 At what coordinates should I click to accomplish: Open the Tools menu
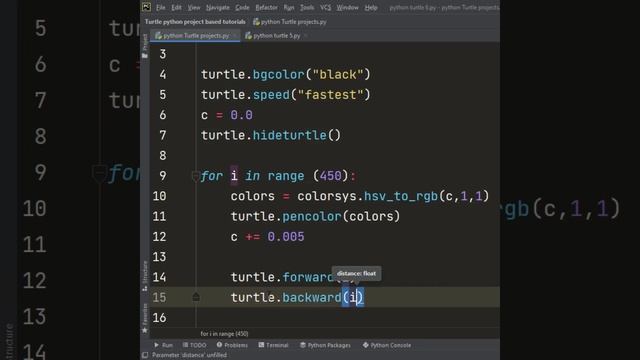[307, 7]
